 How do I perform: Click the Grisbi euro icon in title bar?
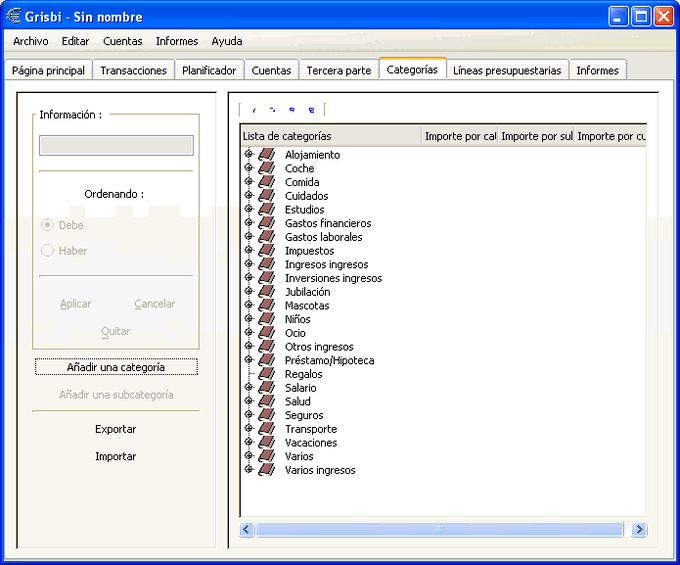[13, 16]
